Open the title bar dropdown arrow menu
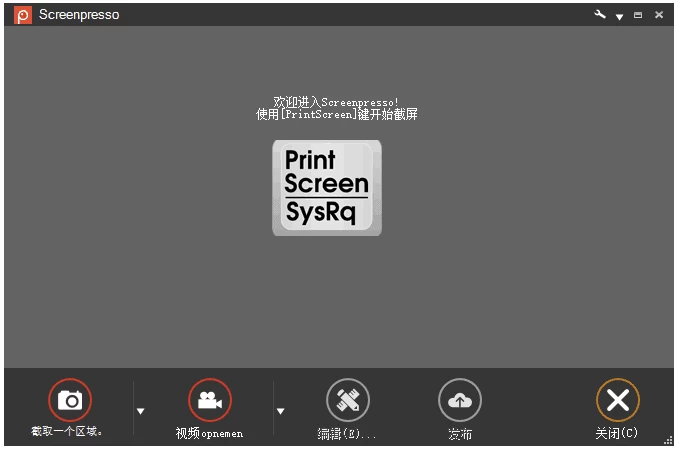 (x=619, y=16)
